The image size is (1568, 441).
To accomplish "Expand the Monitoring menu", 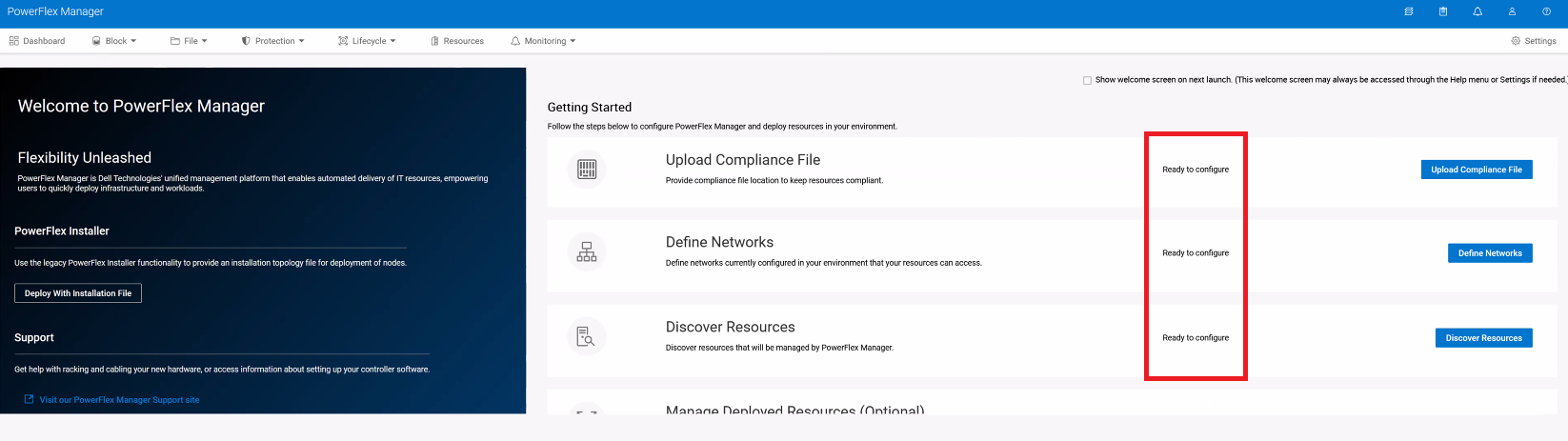I will (543, 41).
